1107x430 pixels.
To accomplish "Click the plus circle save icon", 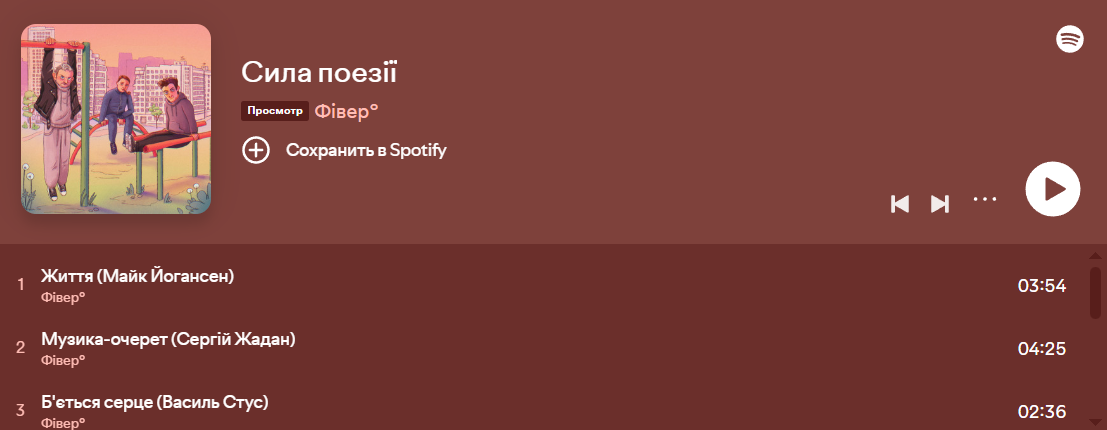I will pyautogui.click(x=256, y=151).
